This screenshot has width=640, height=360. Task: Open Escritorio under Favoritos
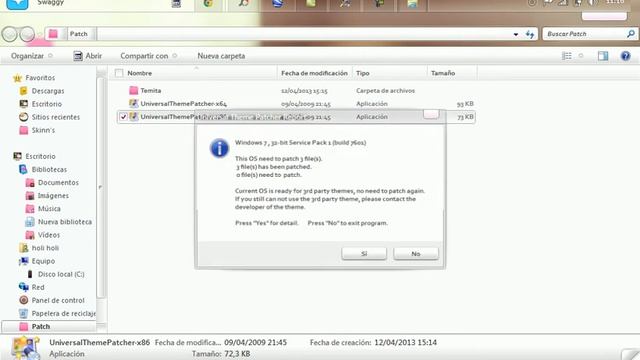point(47,104)
